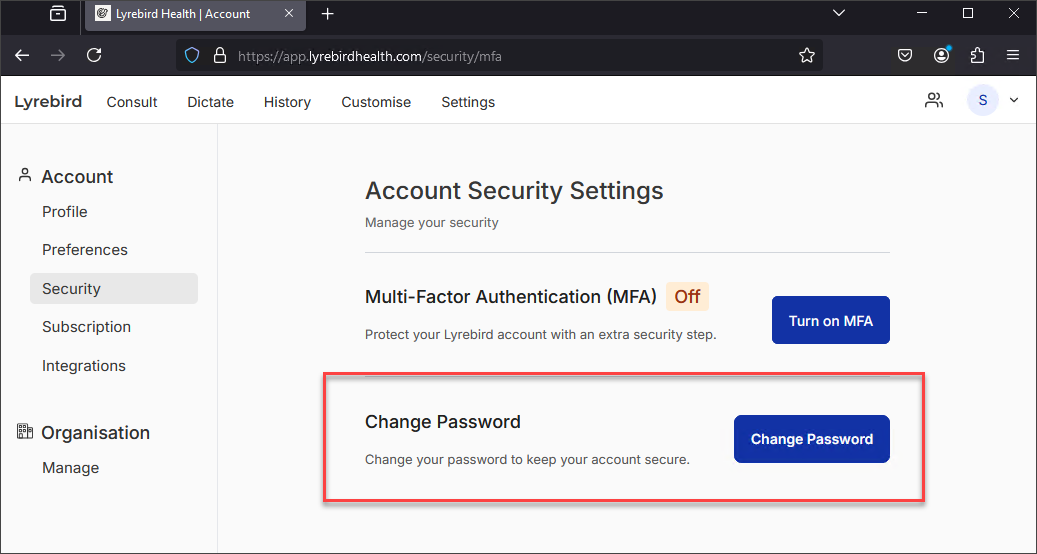This screenshot has width=1037, height=554.
Task: Click tracking protection shield icon
Action: click(x=192, y=56)
